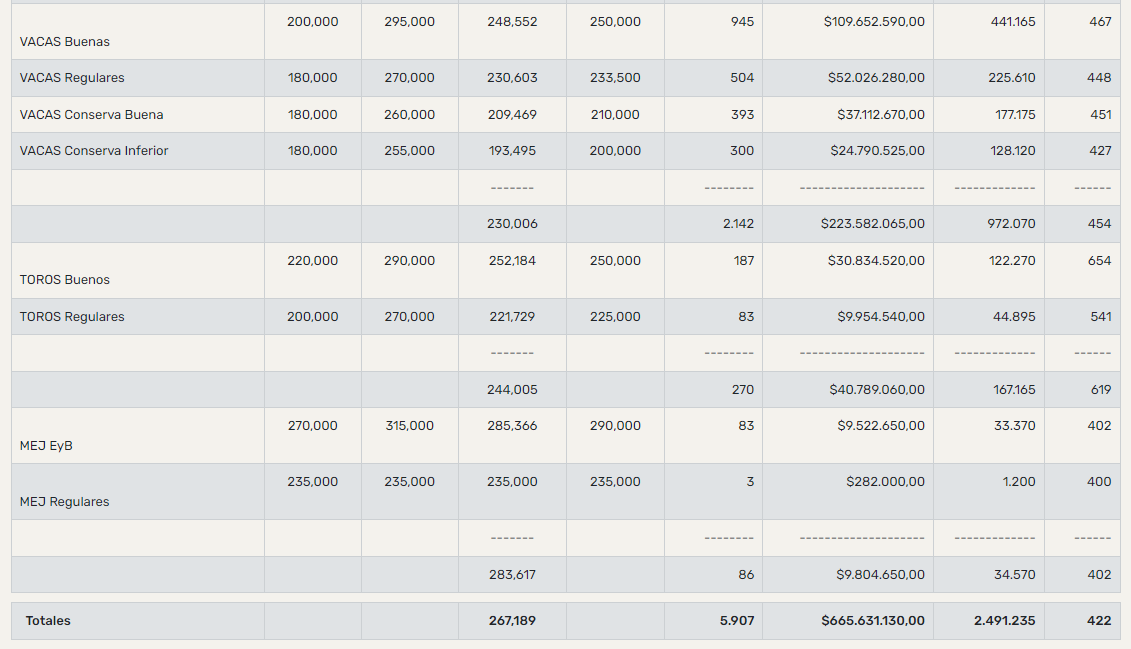Click the TOROS Buenos row label
1131x649 pixels.
65,280
